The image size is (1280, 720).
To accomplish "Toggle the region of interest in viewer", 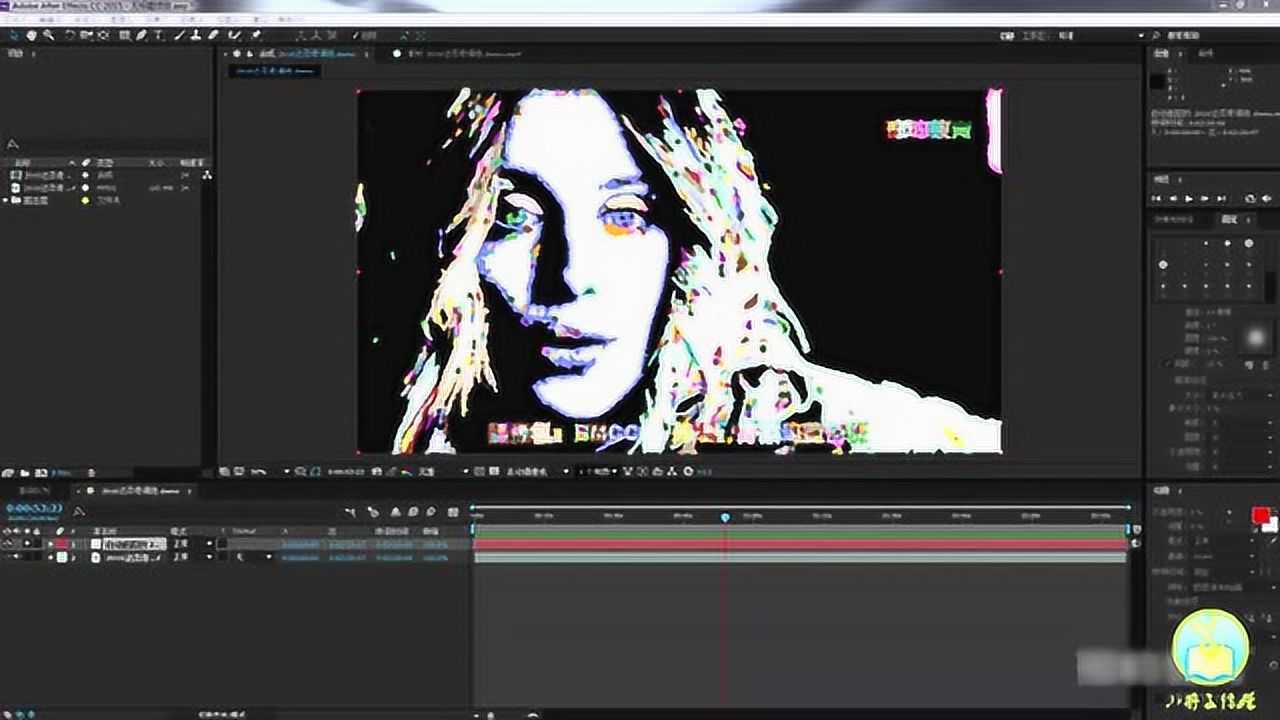I will 479,471.
